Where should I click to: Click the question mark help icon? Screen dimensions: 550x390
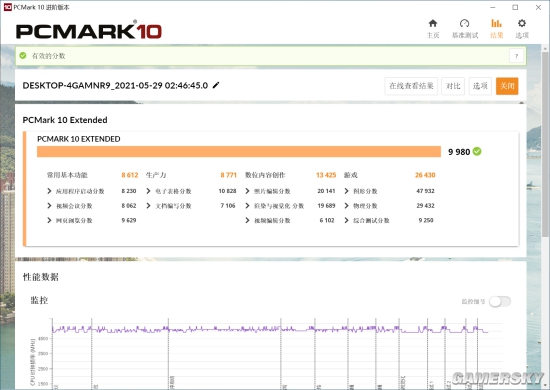pyautogui.click(x=516, y=56)
